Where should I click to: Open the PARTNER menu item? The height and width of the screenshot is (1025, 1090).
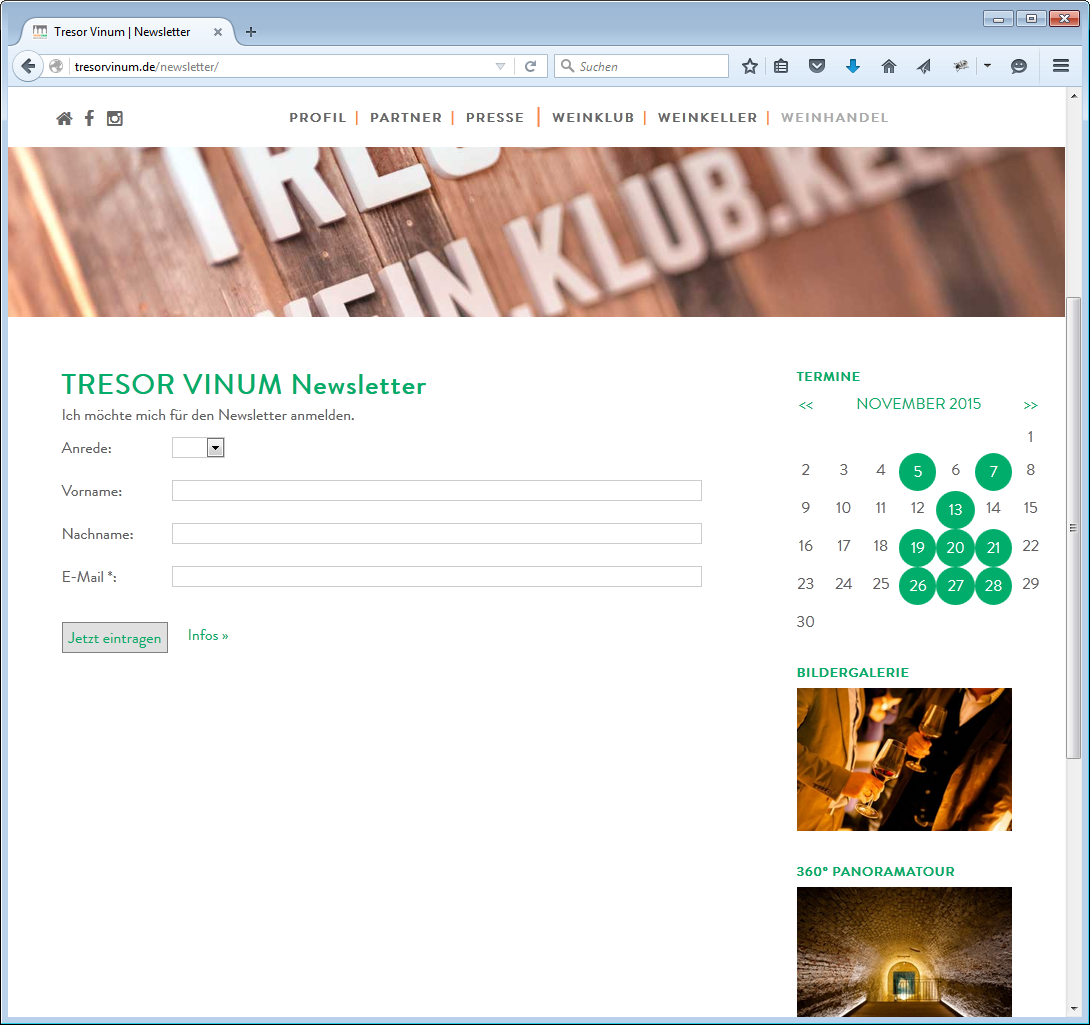(x=406, y=118)
